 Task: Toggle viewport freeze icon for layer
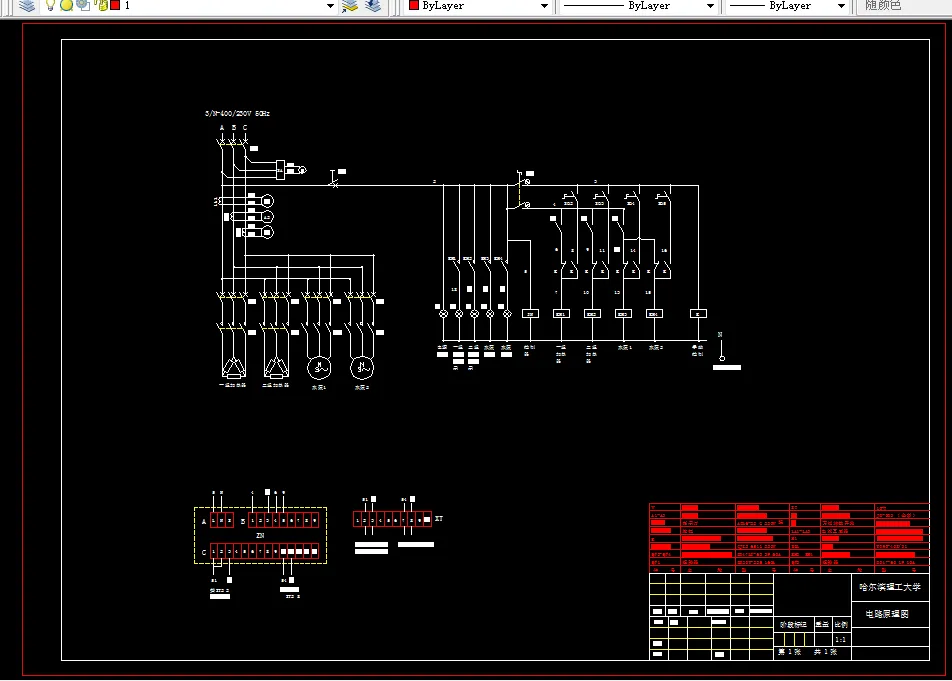coord(82,6)
